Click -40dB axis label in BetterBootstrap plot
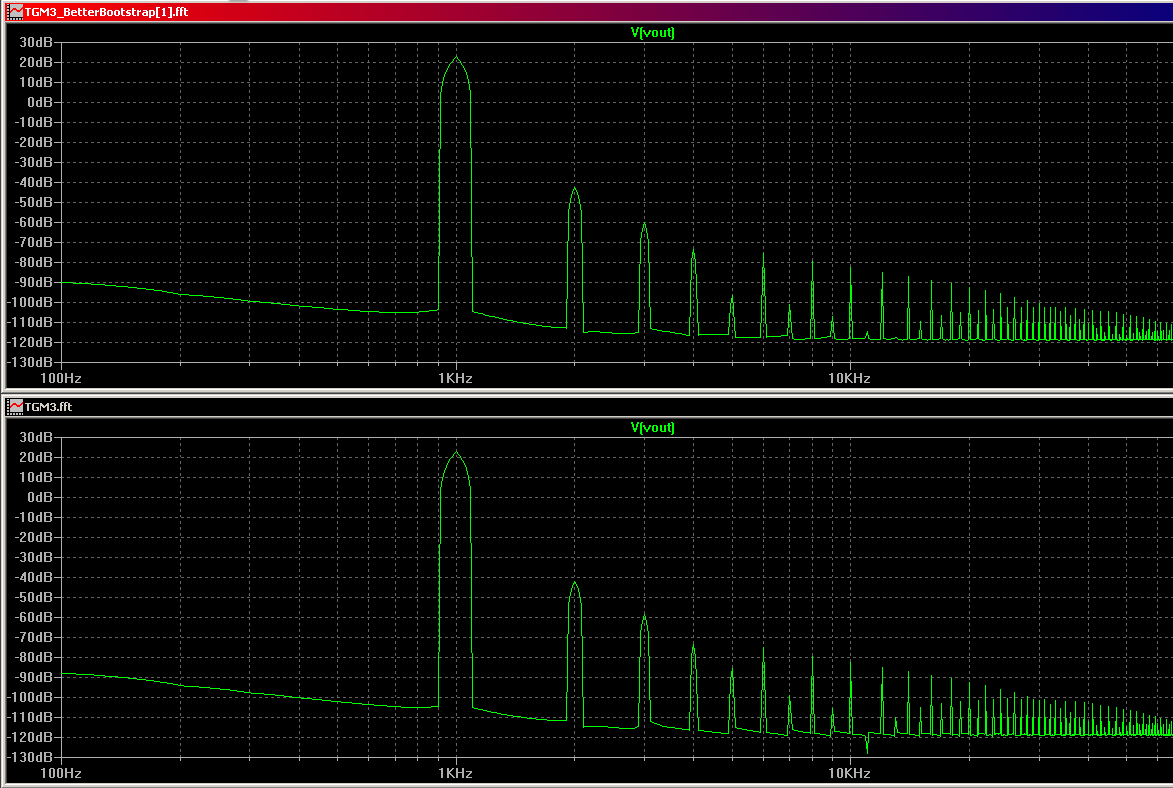Viewport: 1173px width, 788px height. click(34, 183)
